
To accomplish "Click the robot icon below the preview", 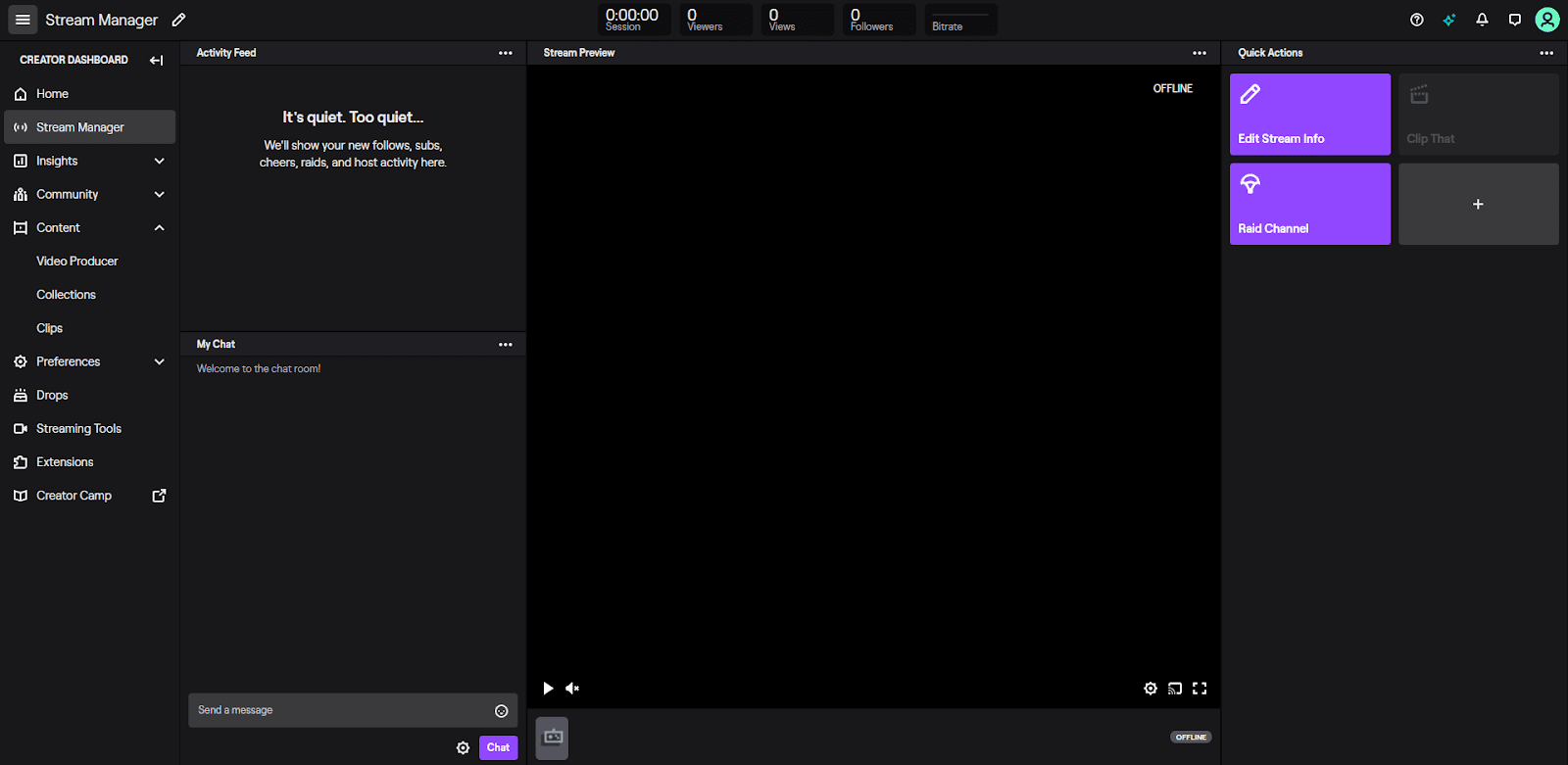I will (x=553, y=738).
